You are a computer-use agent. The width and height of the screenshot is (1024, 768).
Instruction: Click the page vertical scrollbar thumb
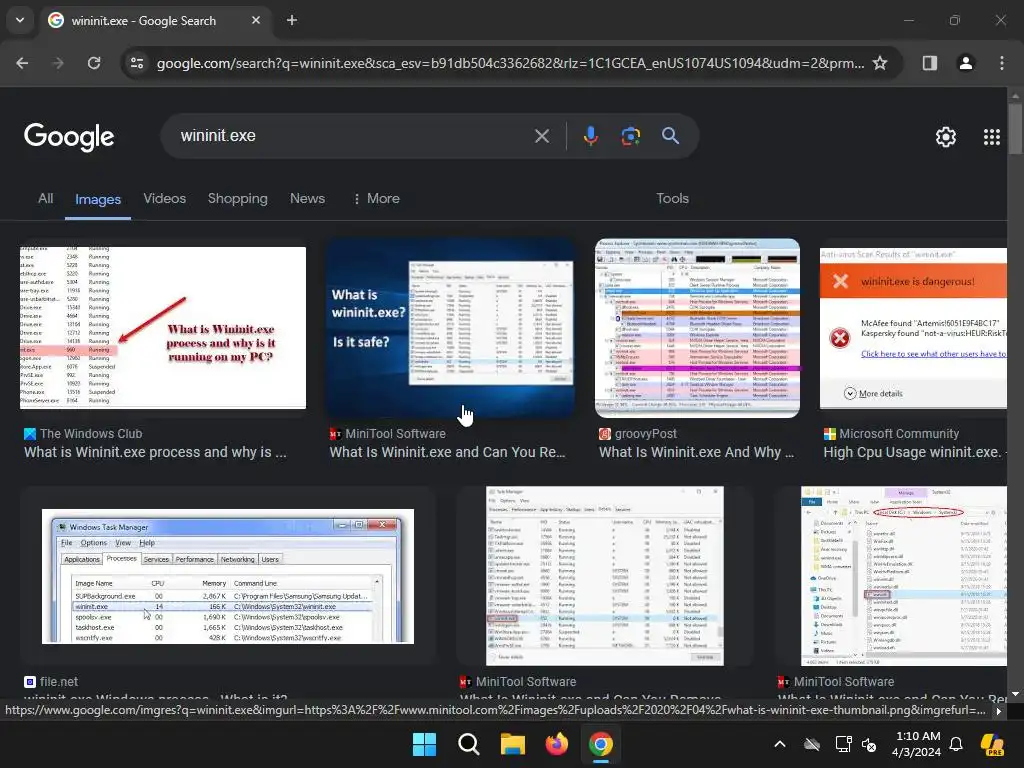[x=1015, y=128]
